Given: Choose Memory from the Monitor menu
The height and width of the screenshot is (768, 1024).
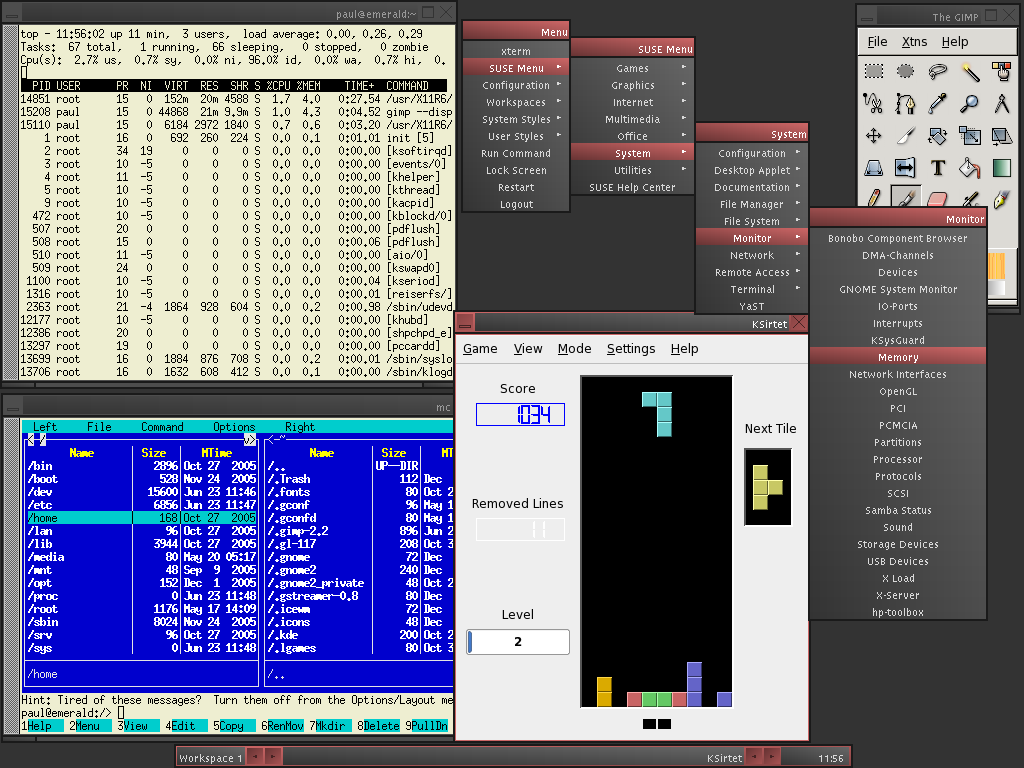Looking at the screenshot, I should pos(898,357).
